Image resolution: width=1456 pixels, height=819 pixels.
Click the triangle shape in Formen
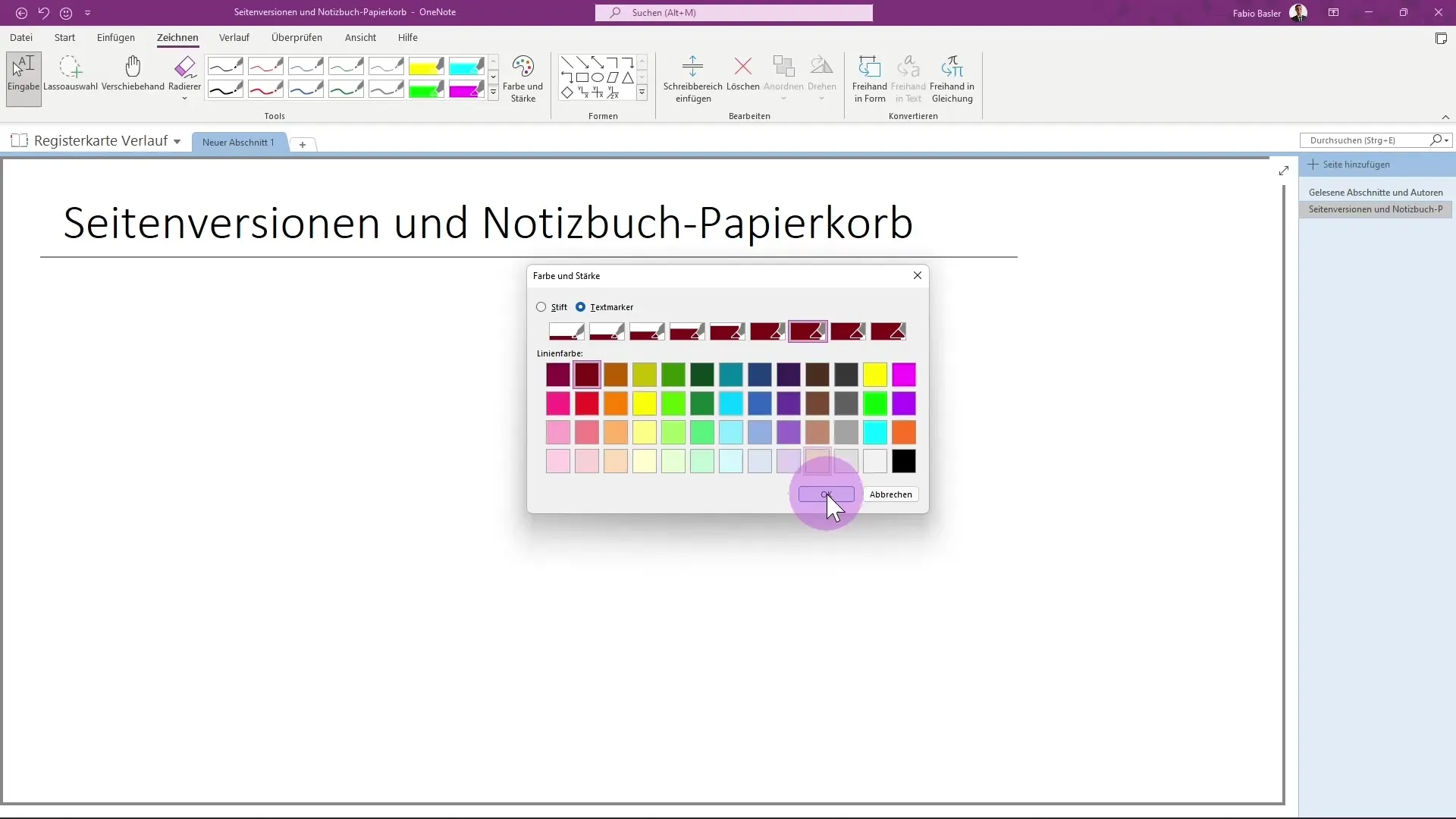pyautogui.click(x=628, y=77)
